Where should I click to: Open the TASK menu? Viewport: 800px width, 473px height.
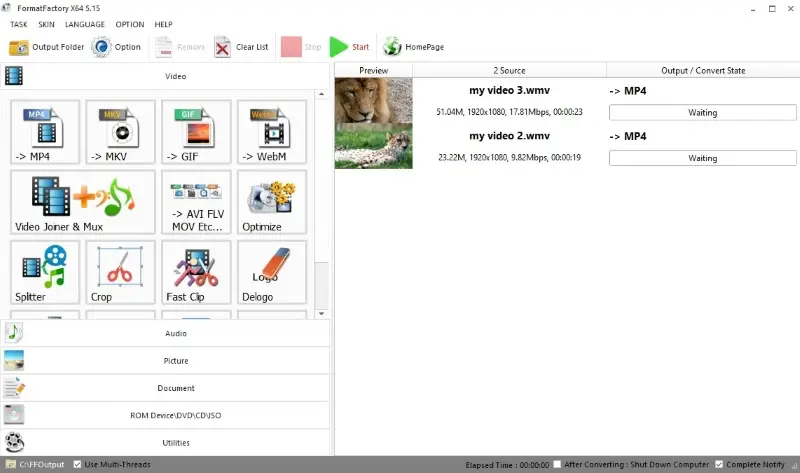pyautogui.click(x=19, y=24)
